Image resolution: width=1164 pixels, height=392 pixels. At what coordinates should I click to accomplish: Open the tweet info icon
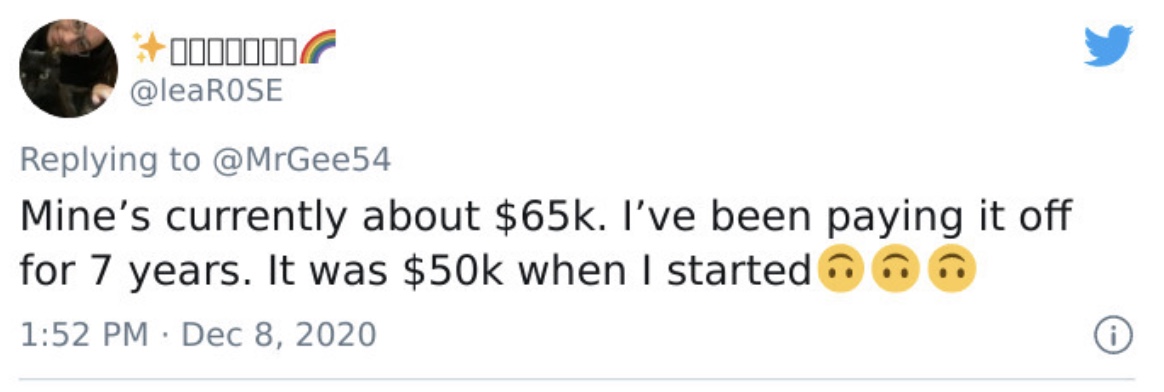tap(1114, 336)
